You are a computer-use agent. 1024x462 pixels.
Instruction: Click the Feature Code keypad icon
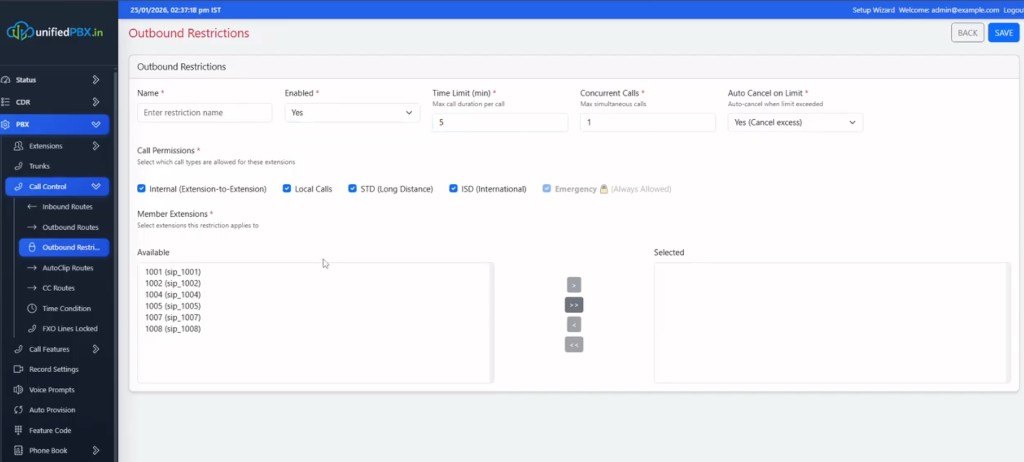(18, 430)
